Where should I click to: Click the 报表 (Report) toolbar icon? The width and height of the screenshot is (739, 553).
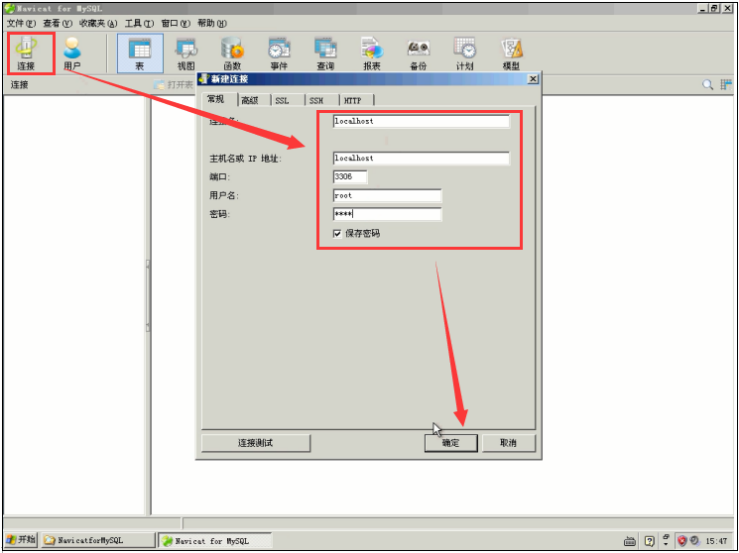pos(372,52)
